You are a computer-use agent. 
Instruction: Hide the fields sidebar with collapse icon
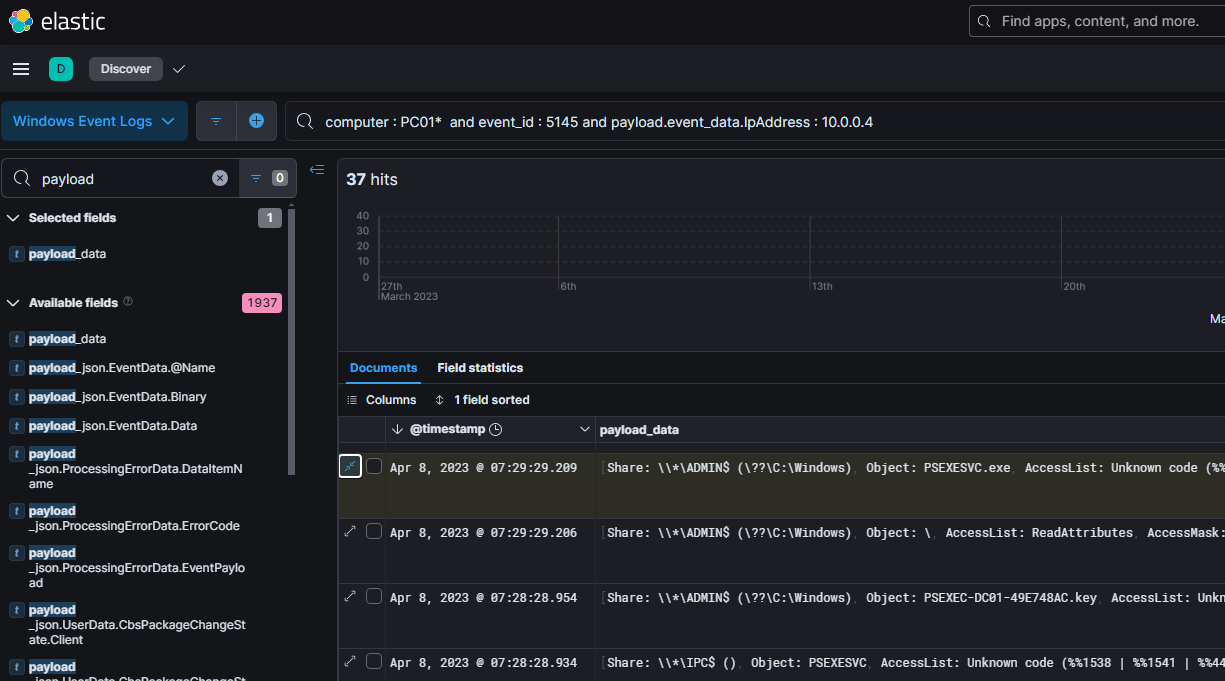pos(317,170)
